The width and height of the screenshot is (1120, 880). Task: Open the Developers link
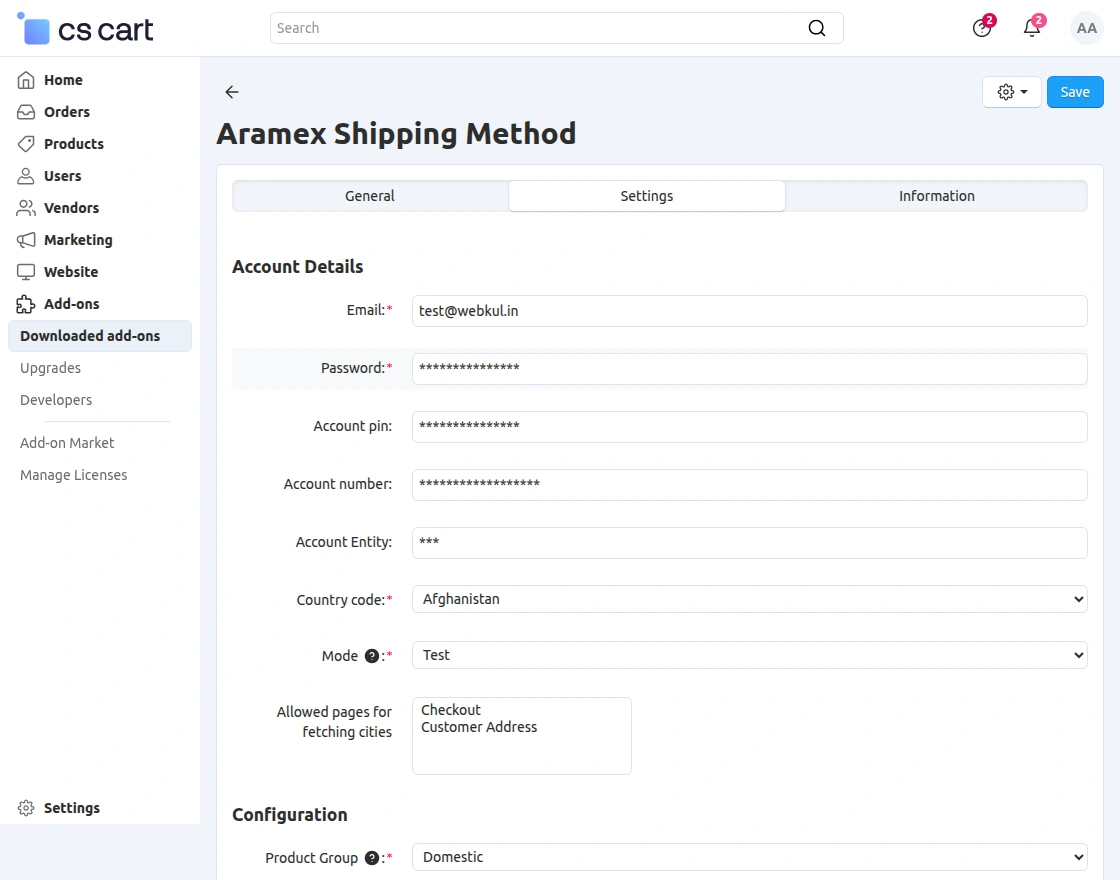click(x=56, y=400)
